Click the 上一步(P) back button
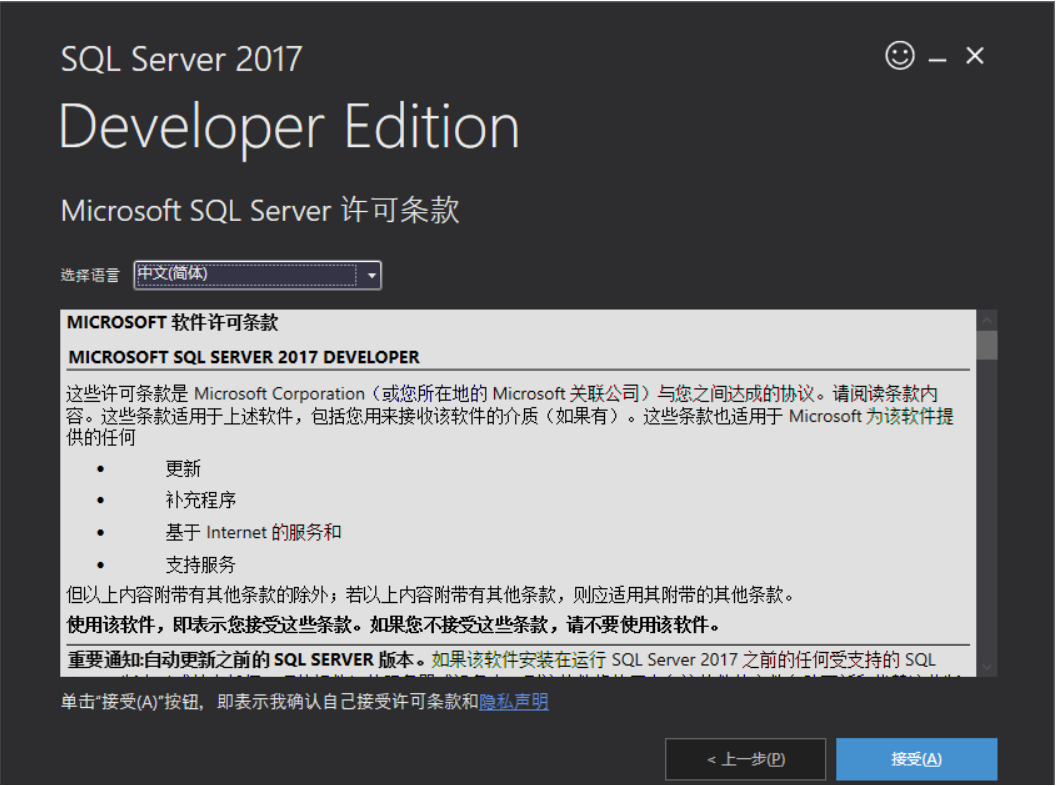Image resolution: width=1056 pixels, height=786 pixels. (x=745, y=759)
